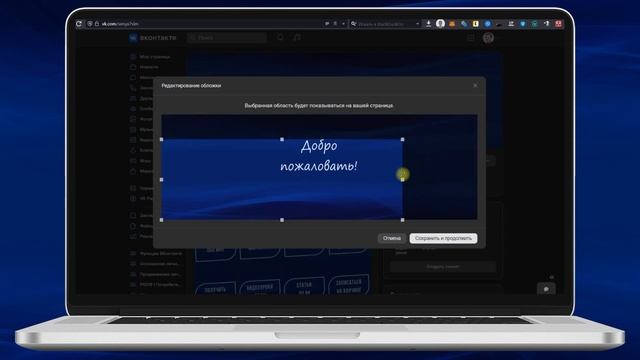The height and width of the screenshot is (360, 640).
Task: Click the red extension icon at toolbar end
Action: click(x=558, y=24)
